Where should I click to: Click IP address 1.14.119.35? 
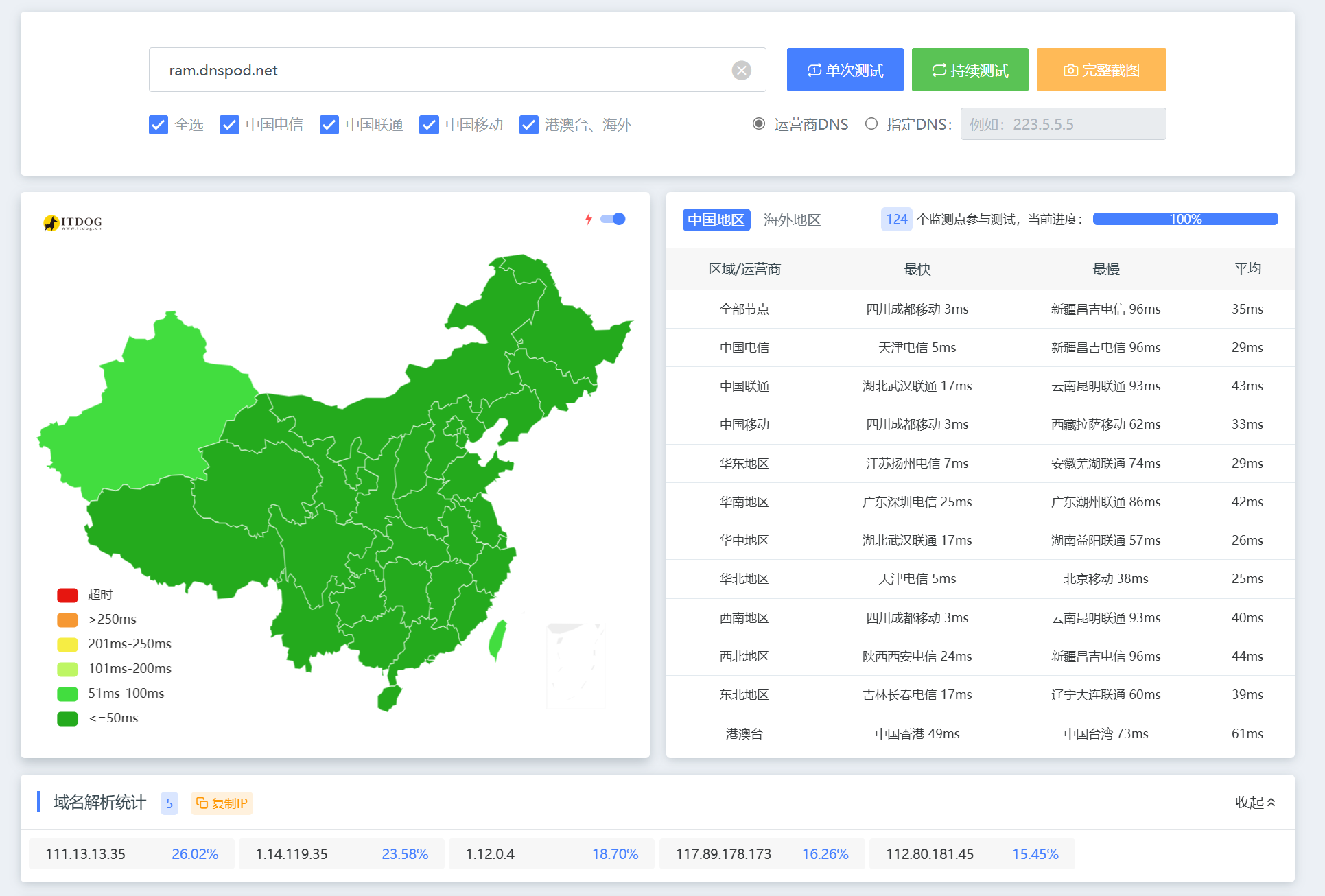coord(292,853)
